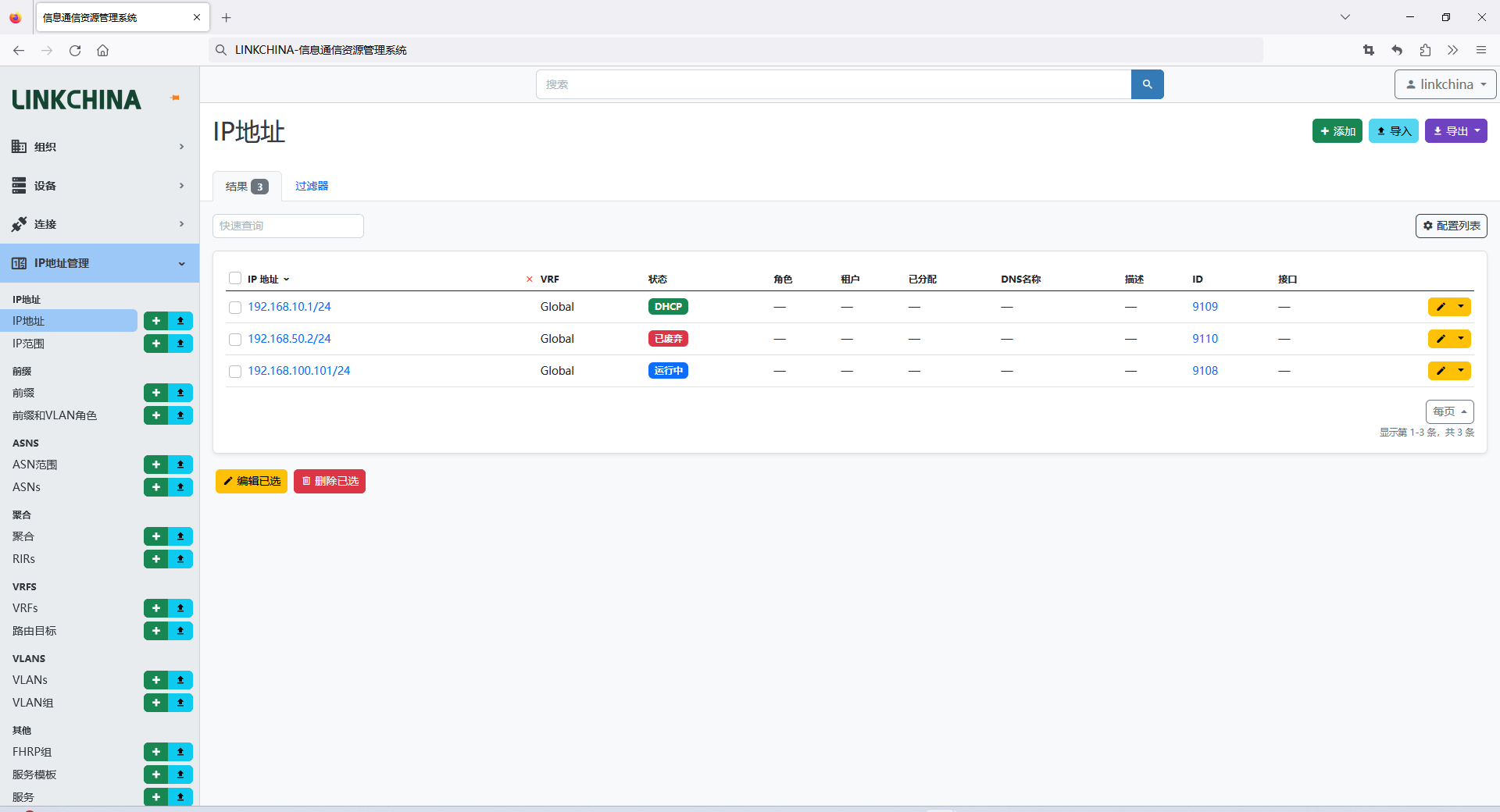
Task: Expand the 设备 sidebar menu
Action: click(x=99, y=186)
